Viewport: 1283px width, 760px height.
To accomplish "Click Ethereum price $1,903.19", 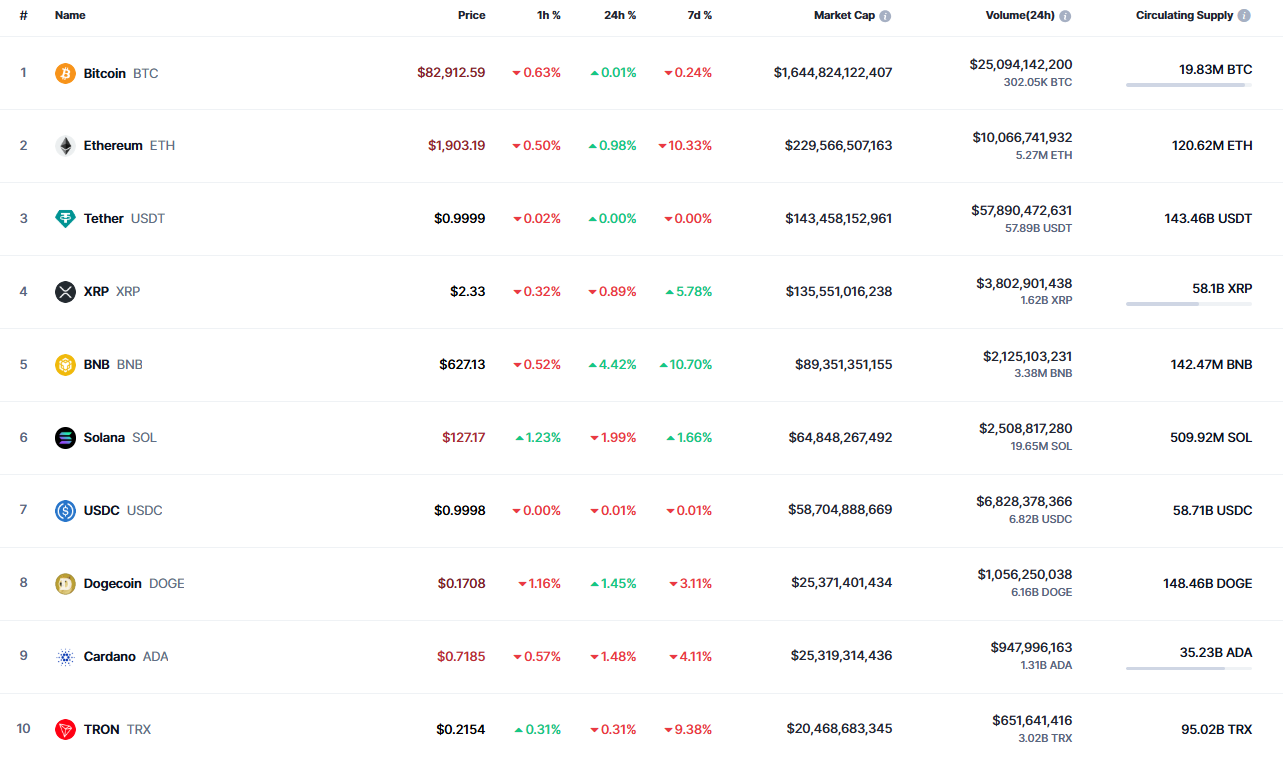I will coord(457,146).
